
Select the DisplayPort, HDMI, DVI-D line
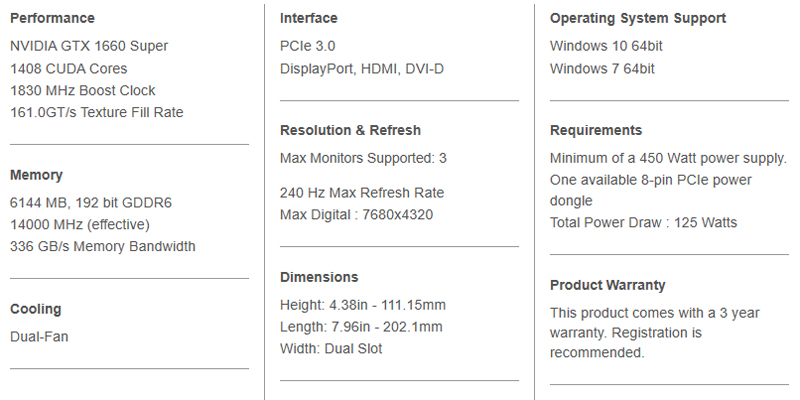tap(362, 68)
